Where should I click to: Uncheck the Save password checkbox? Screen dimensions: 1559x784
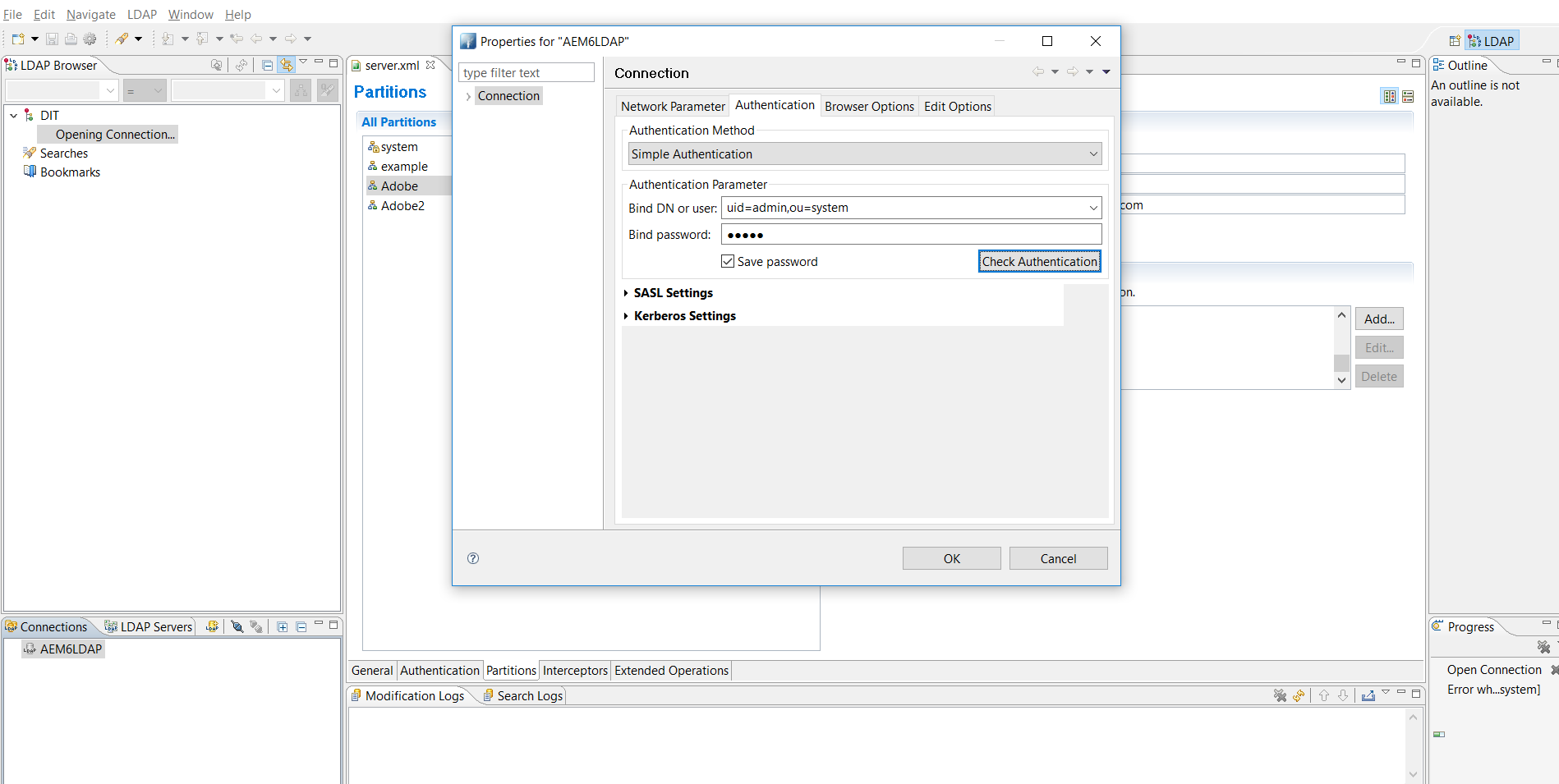click(x=728, y=261)
